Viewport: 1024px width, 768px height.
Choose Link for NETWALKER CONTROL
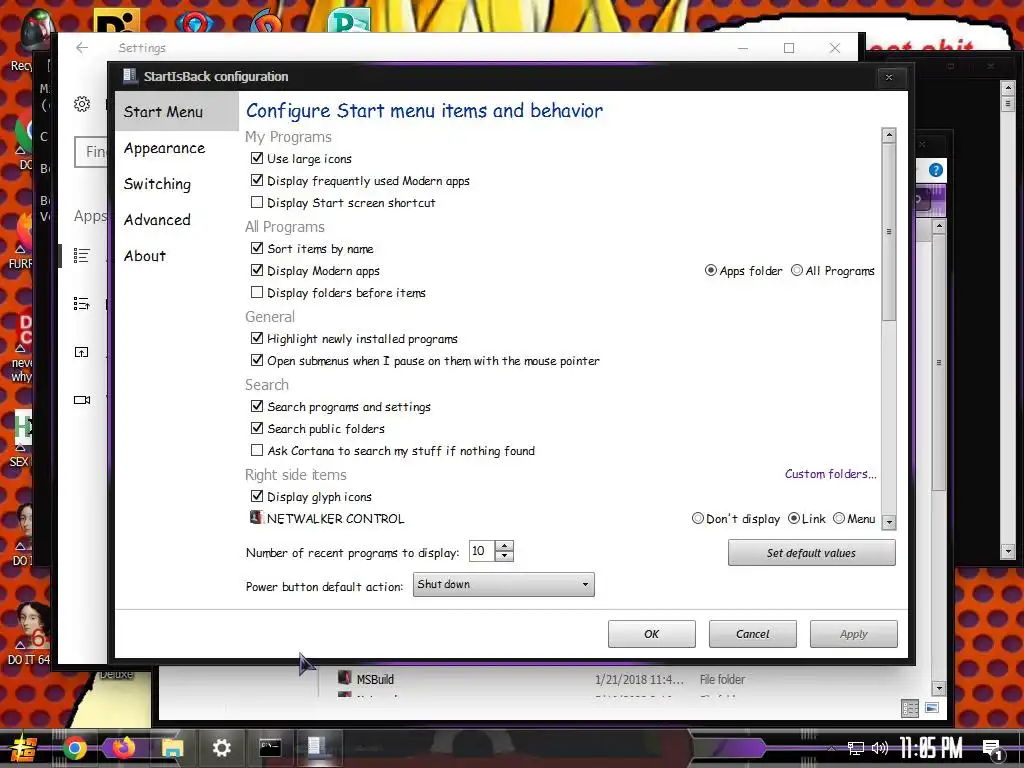(x=793, y=519)
